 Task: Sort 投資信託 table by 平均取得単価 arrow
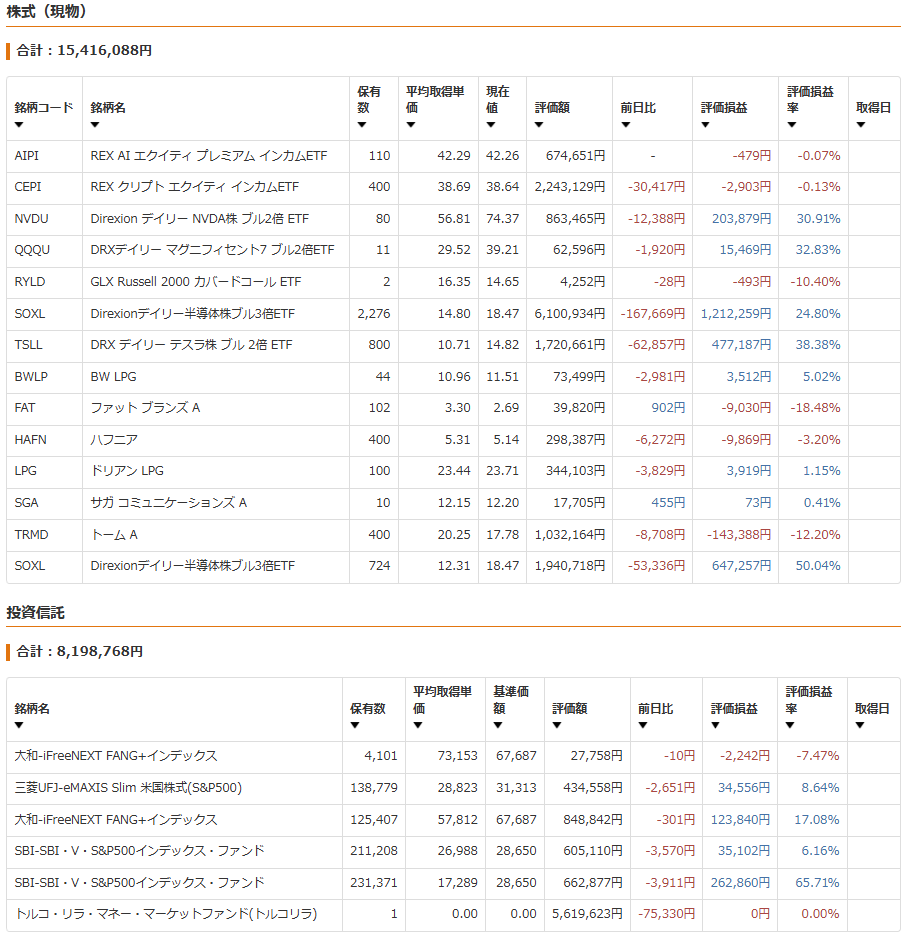[x=417, y=725]
